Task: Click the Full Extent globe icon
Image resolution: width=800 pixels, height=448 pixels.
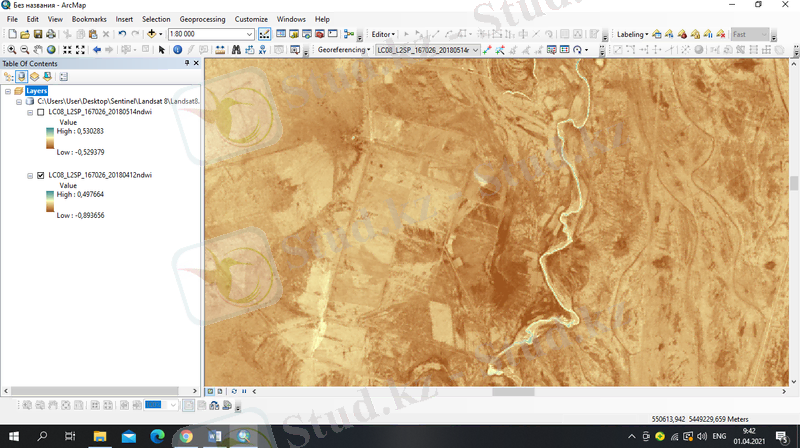Action: coord(51,49)
